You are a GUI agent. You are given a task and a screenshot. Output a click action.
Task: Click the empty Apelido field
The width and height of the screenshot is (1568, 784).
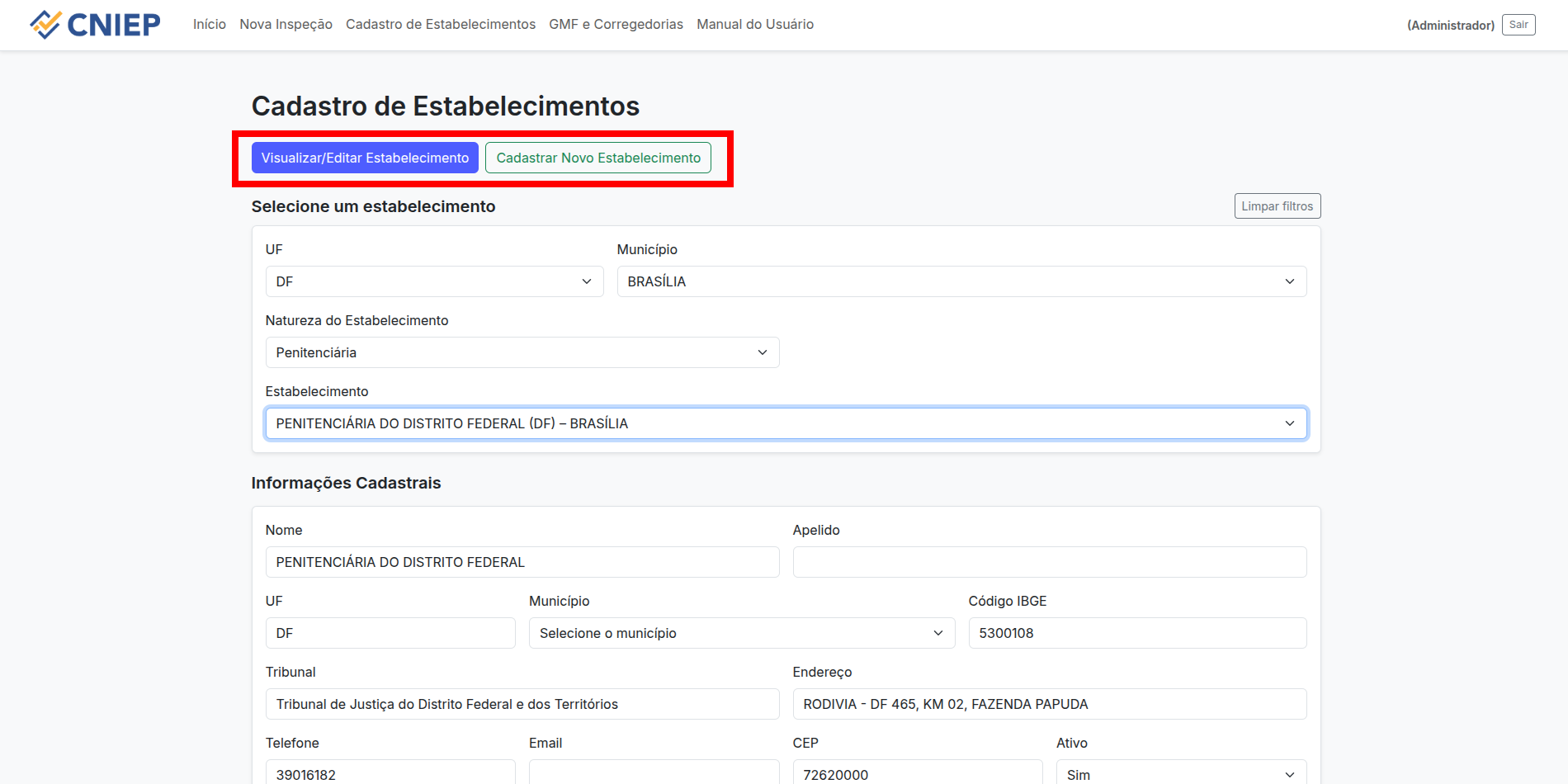(x=1050, y=562)
